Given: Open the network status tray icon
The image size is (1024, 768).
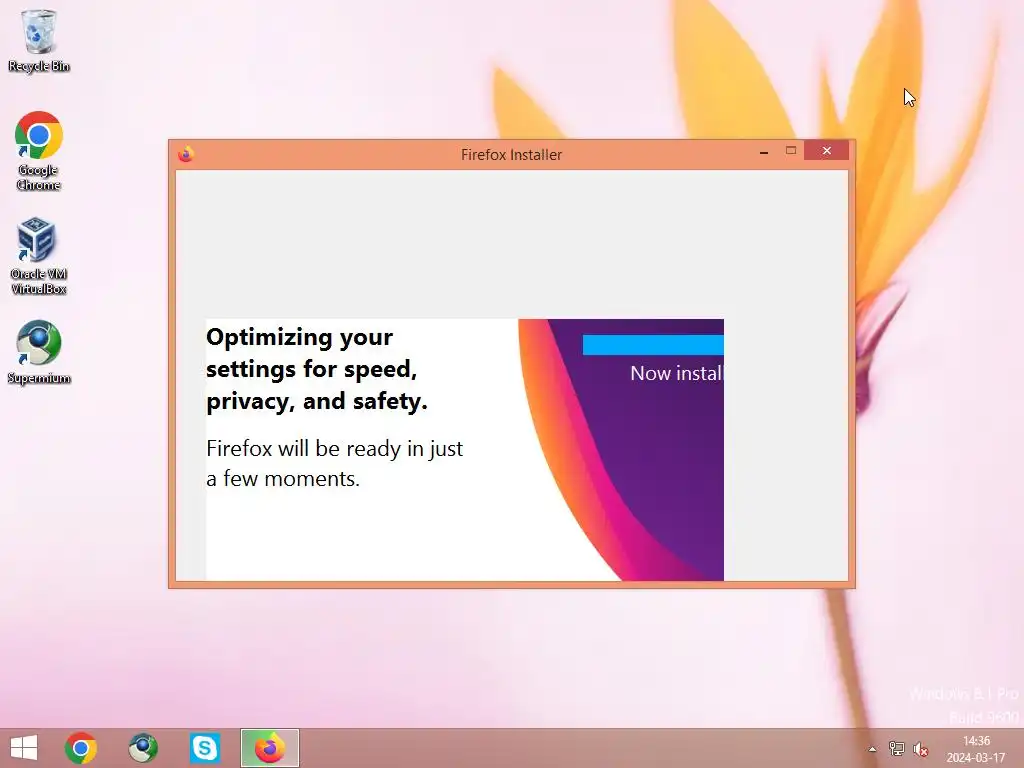Looking at the screenshot, I should tap(897, 749).
